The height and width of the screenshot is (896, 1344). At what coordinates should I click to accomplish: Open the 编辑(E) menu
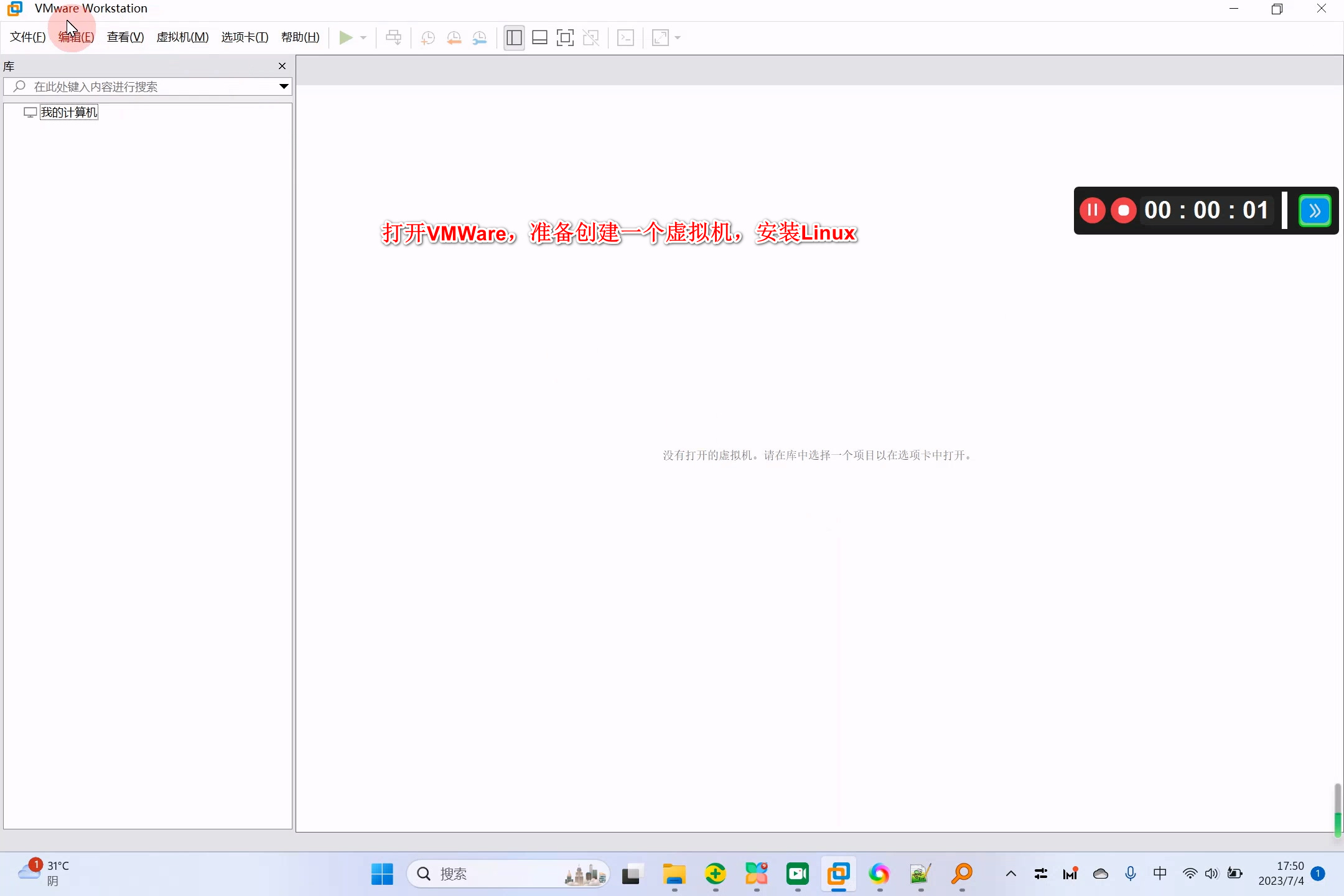76,37
